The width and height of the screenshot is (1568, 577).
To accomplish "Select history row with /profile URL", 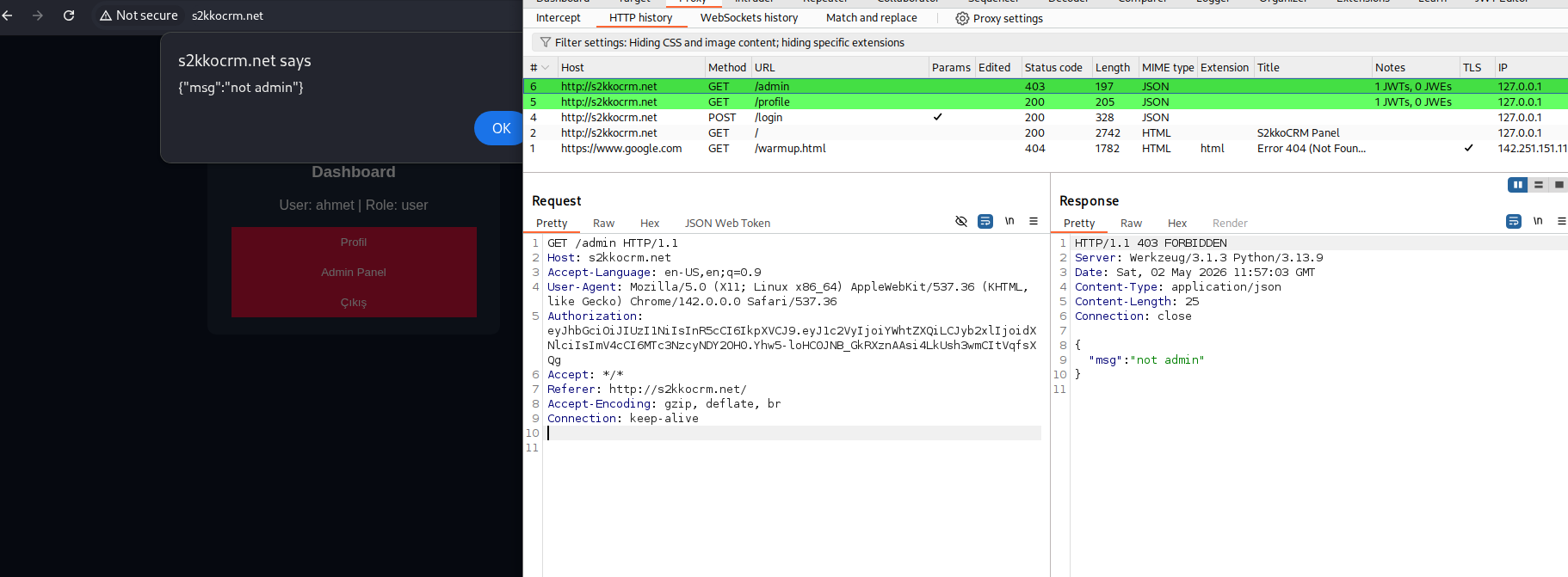I will (1045, 101).
